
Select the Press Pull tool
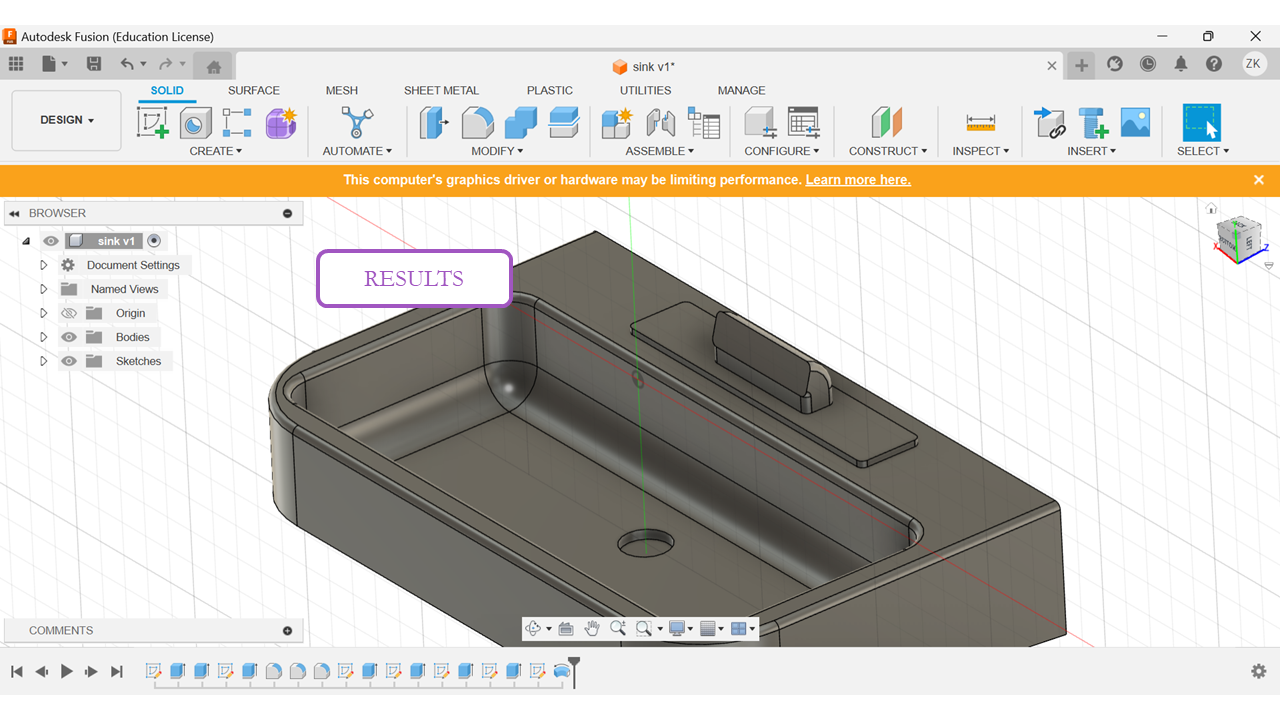[434, 123]
